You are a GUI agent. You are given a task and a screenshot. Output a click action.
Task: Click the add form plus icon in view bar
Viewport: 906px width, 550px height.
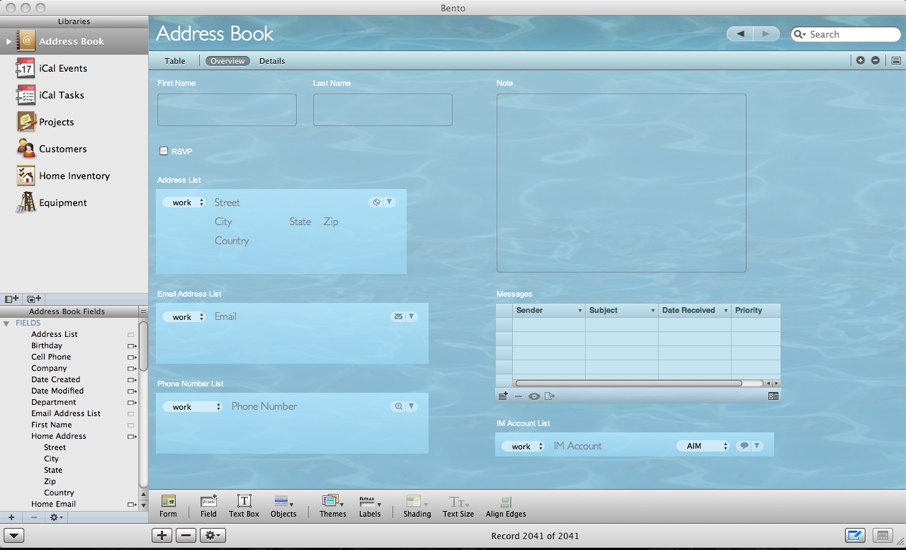[x=860, y=60]
